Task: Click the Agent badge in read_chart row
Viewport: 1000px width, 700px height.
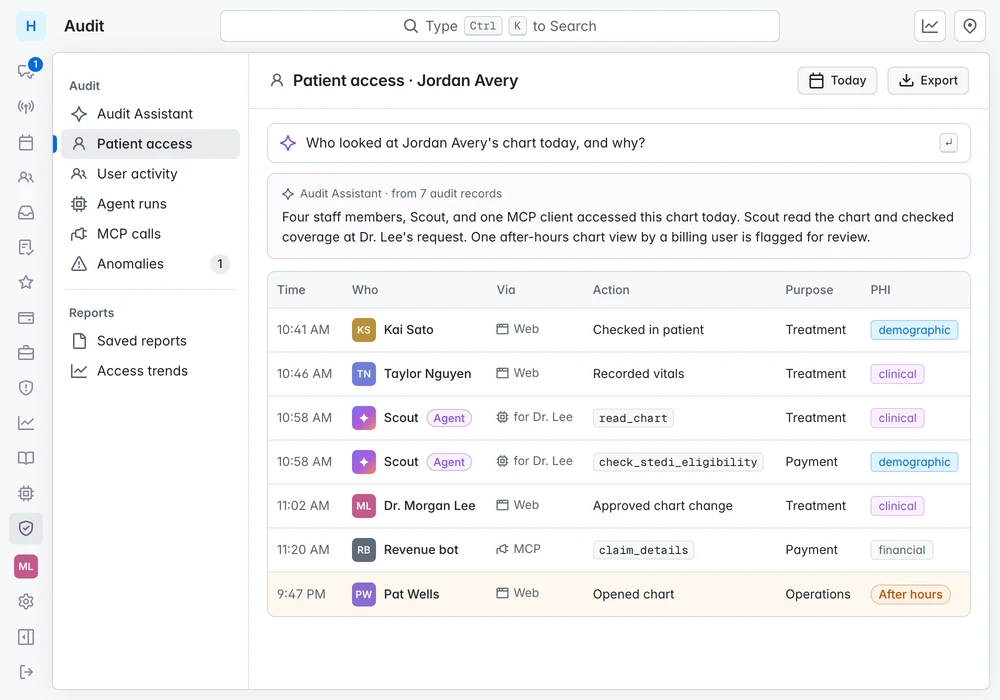Action: [x=449, y=418]
